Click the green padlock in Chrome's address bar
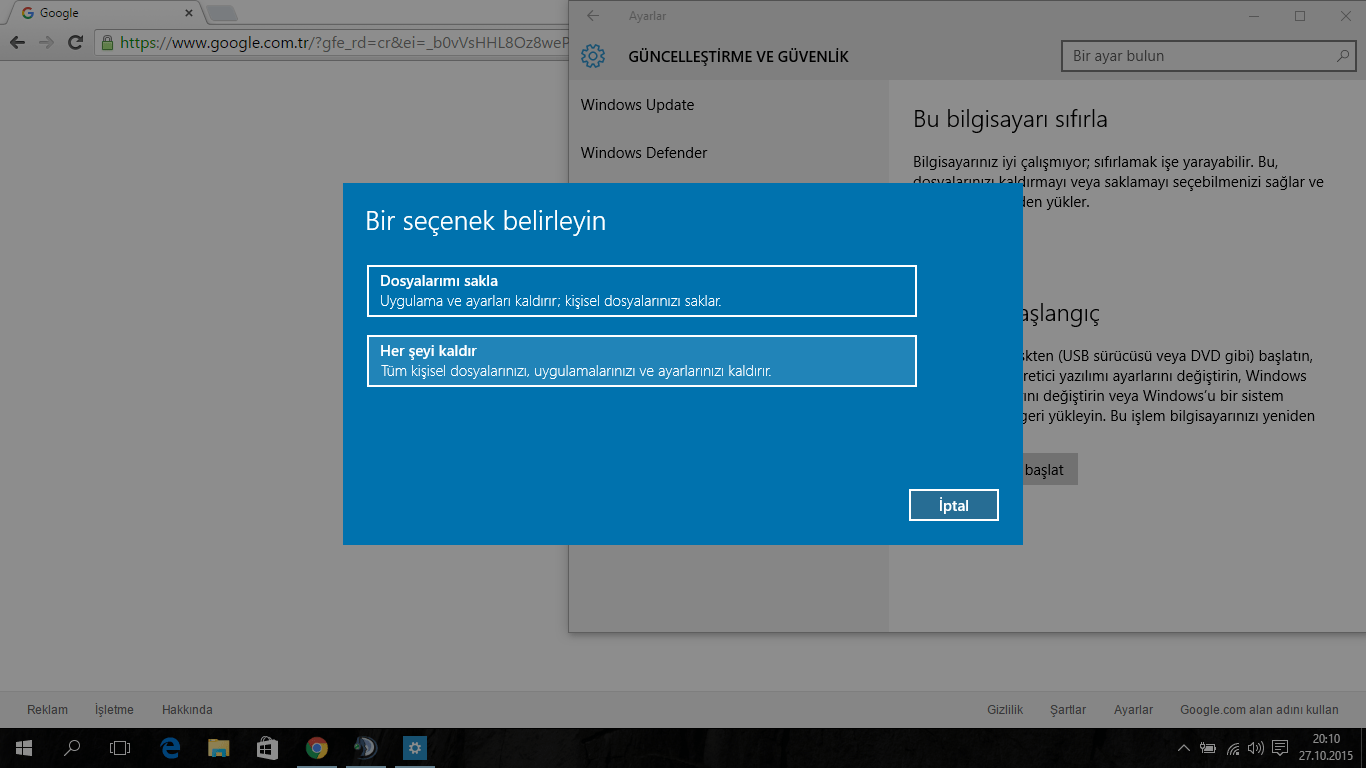Viewport: 1366px width, 768px height. tap(108, 43)
